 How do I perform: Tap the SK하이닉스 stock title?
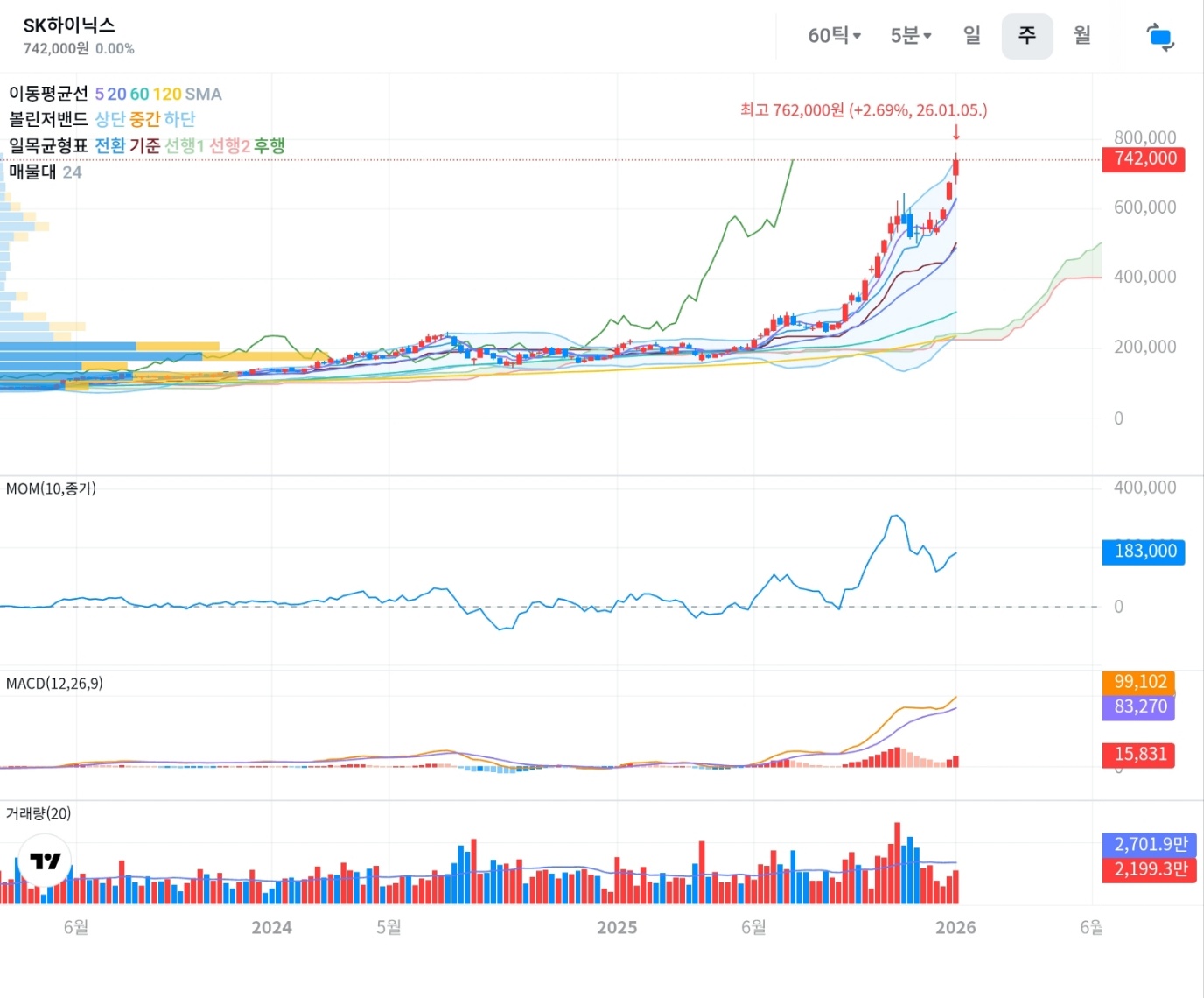coord(69,25)
